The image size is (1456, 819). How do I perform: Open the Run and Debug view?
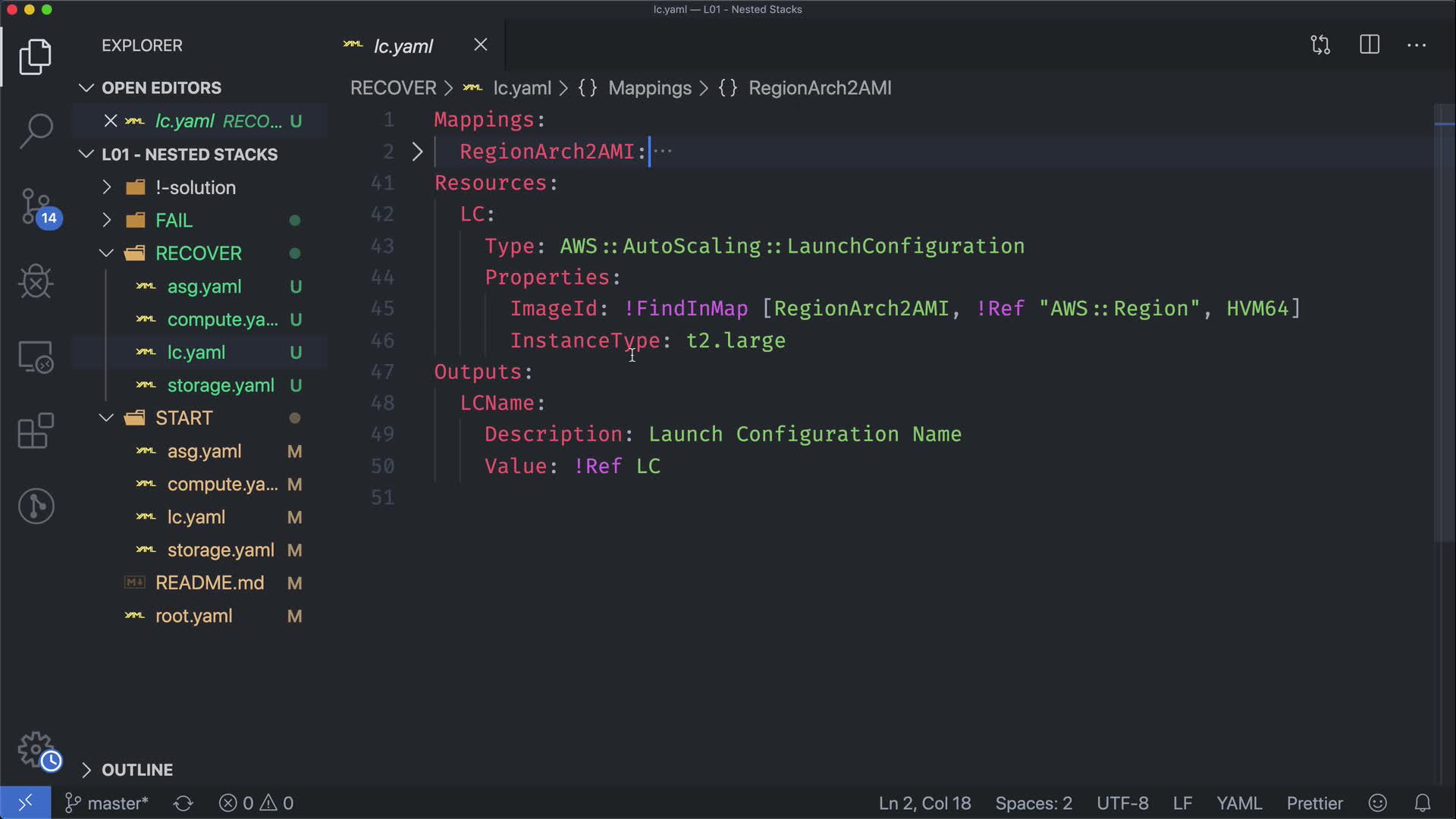pos(36,282)
